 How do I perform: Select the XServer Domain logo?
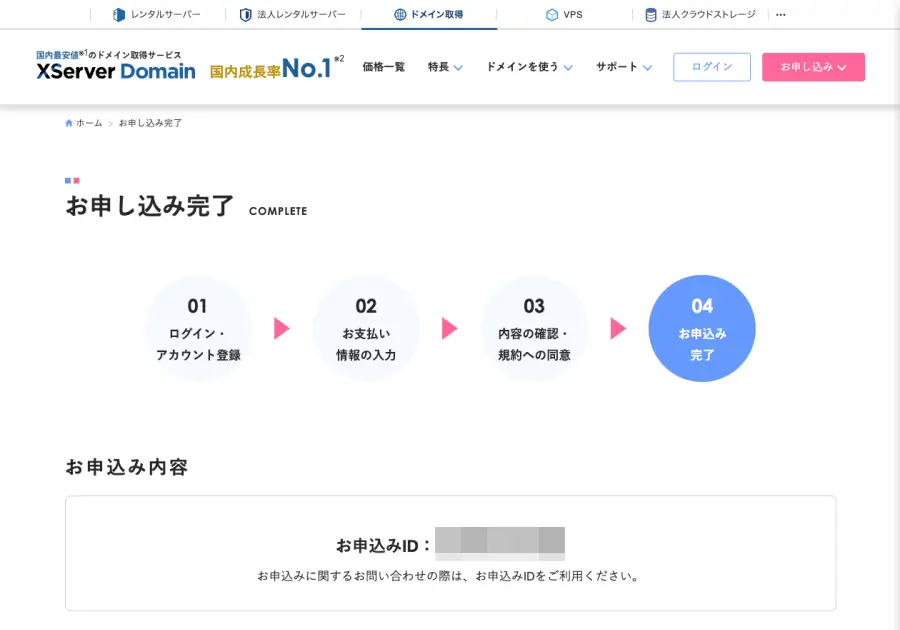[x=115, y=70]
